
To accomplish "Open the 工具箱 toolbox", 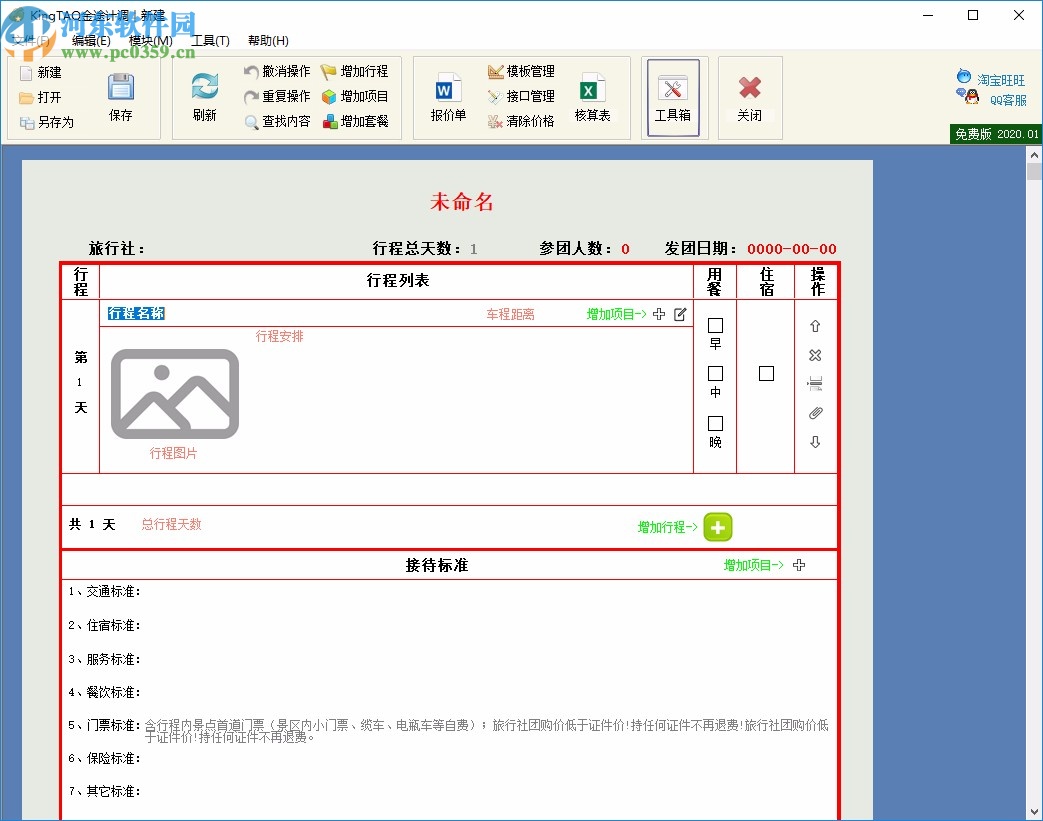I will 674,95.
